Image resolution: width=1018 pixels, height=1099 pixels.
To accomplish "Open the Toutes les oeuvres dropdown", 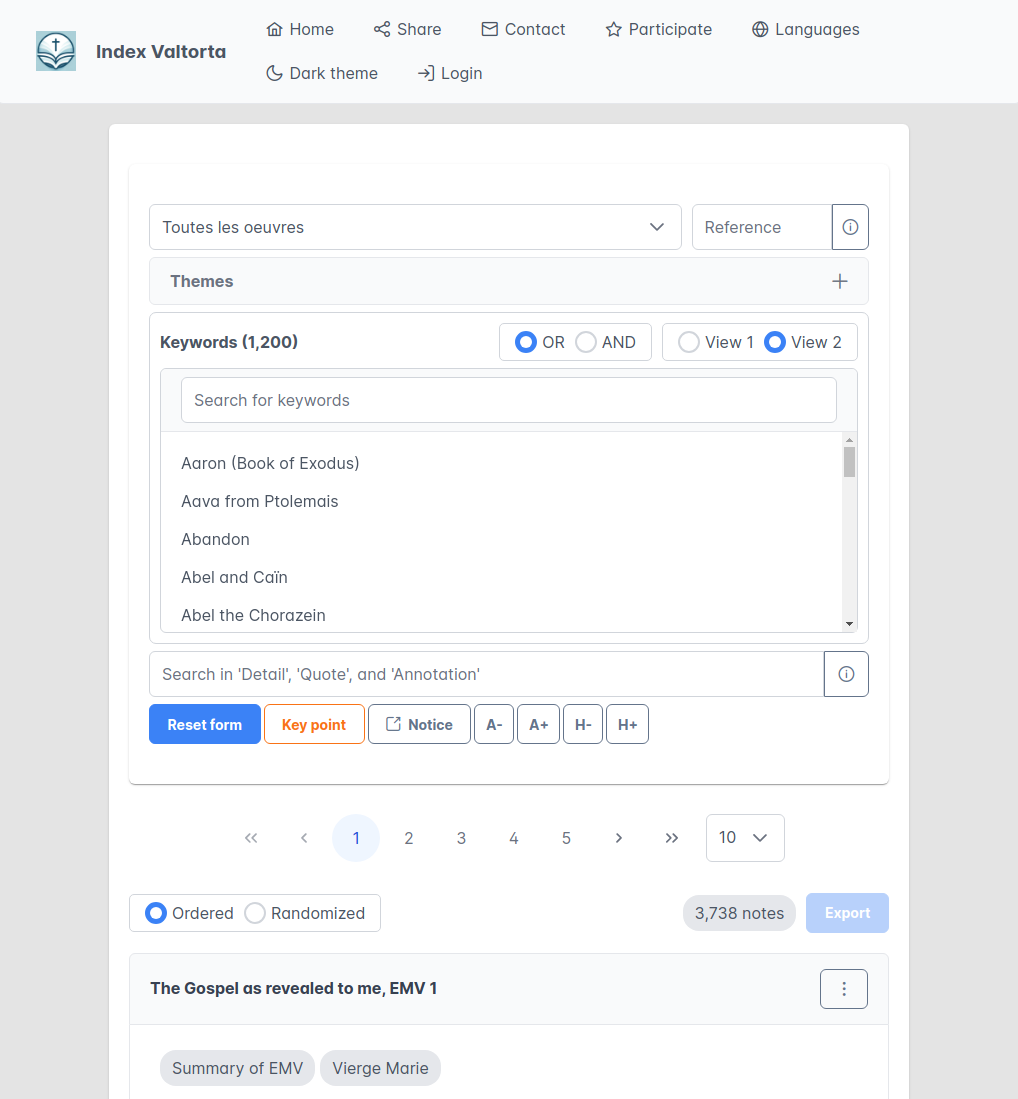I will point(415,227).
